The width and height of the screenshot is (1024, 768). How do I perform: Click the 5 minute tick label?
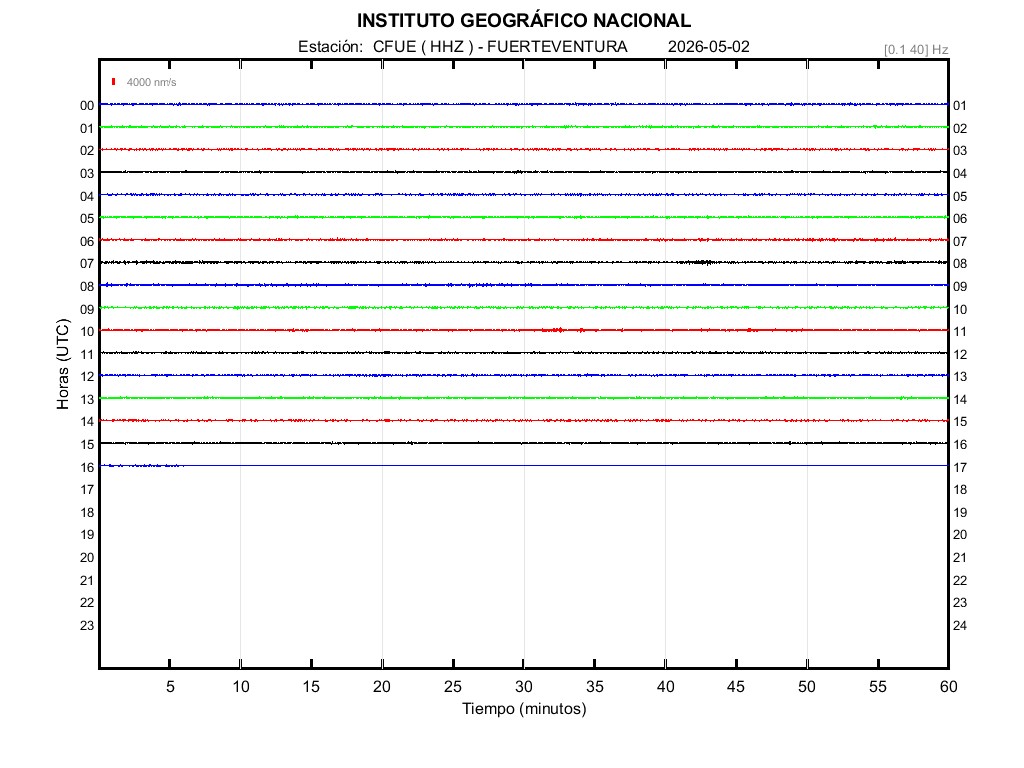tap(170, 686)
